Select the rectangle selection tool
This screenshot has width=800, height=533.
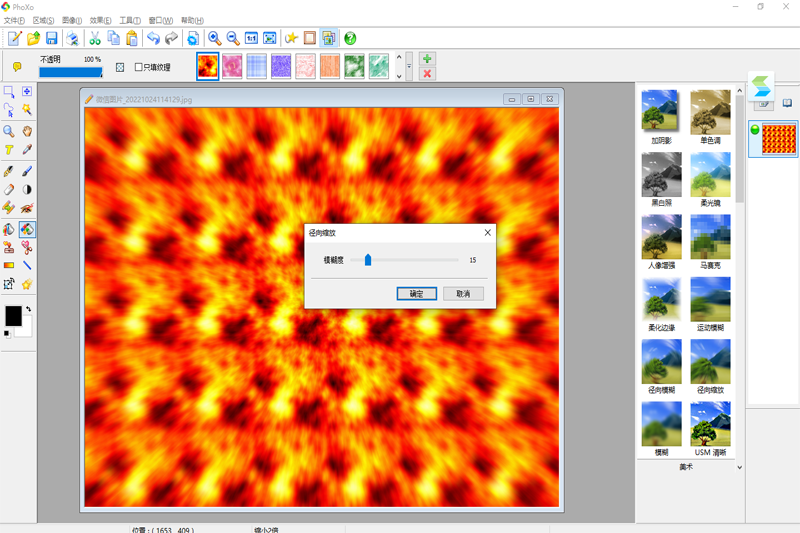9,91
